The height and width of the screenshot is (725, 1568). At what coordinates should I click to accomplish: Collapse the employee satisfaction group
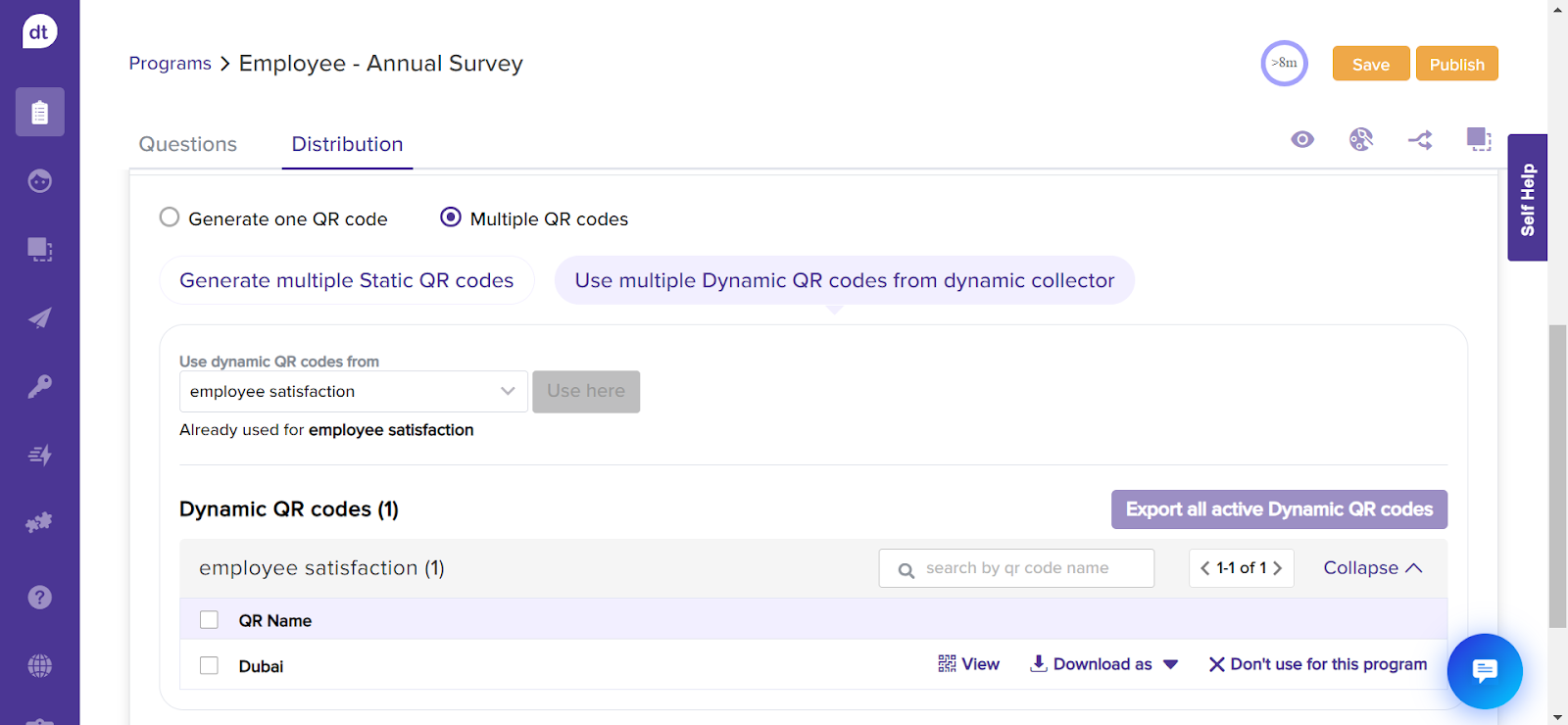click(x=1372, y=568)
